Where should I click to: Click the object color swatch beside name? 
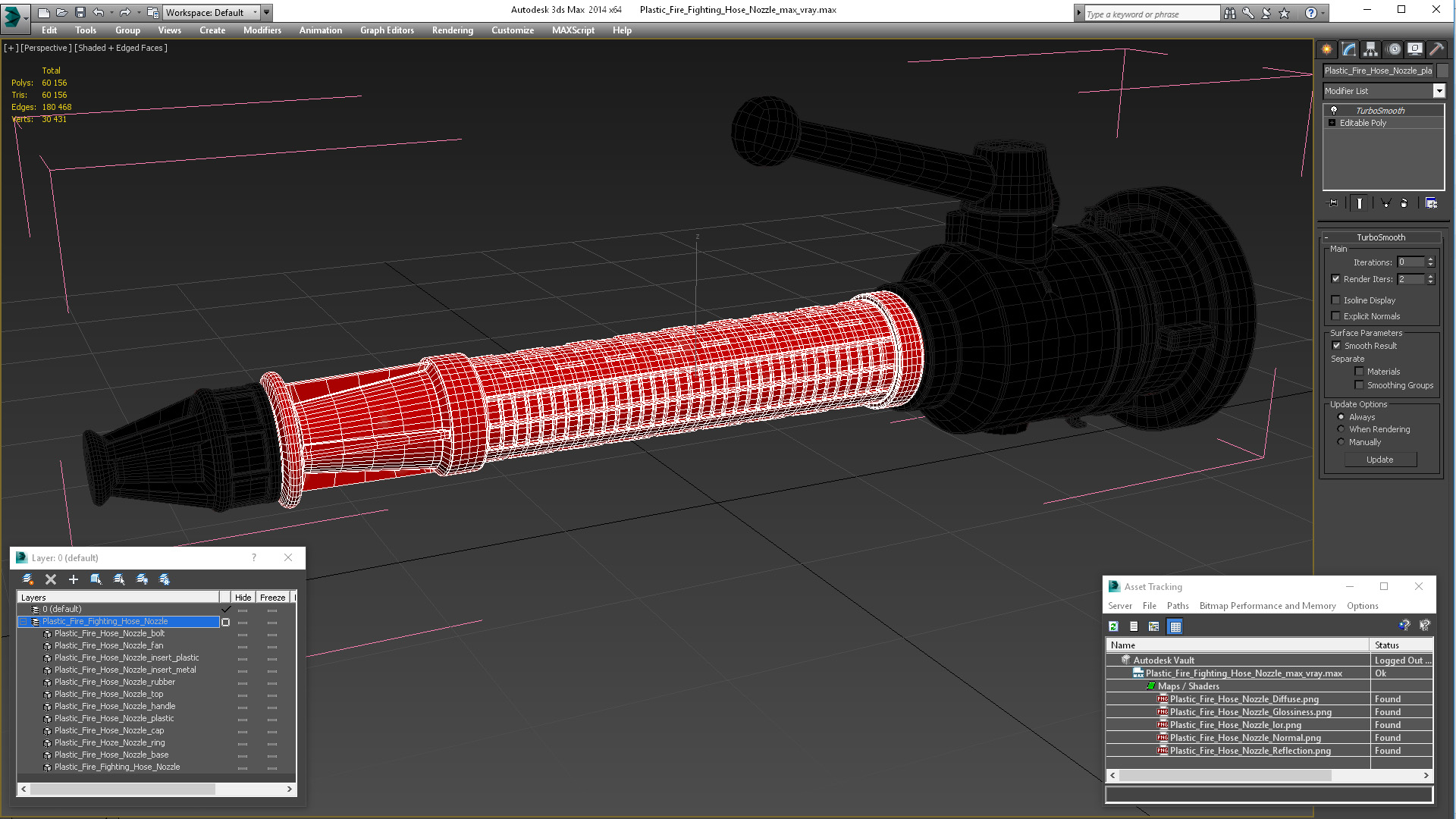[x=1443, y=71]
